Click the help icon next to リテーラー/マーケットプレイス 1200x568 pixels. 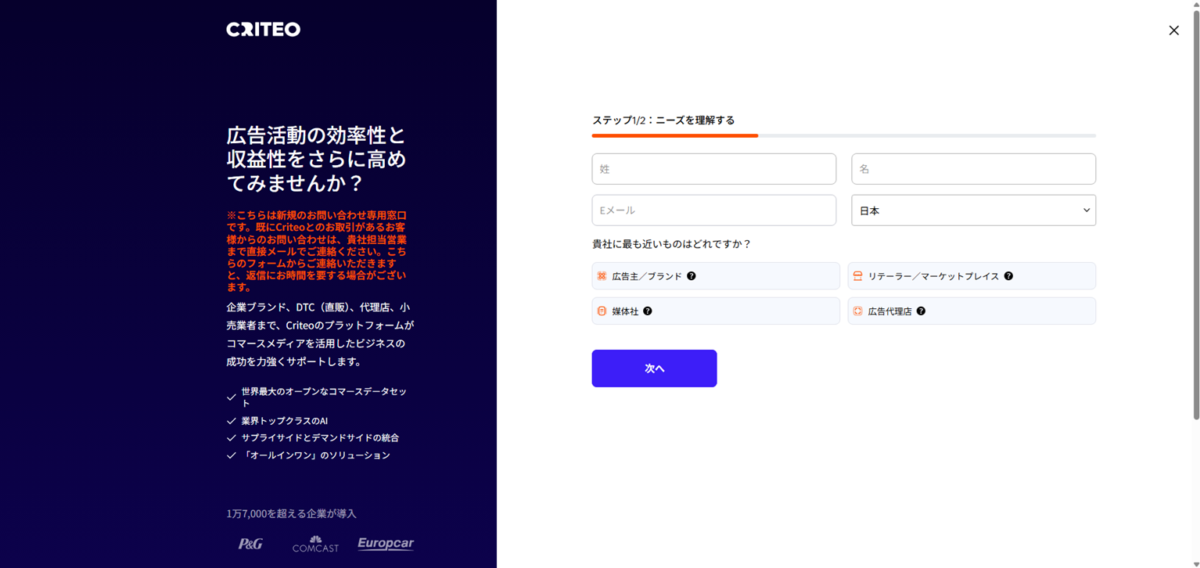(1008, 276)
